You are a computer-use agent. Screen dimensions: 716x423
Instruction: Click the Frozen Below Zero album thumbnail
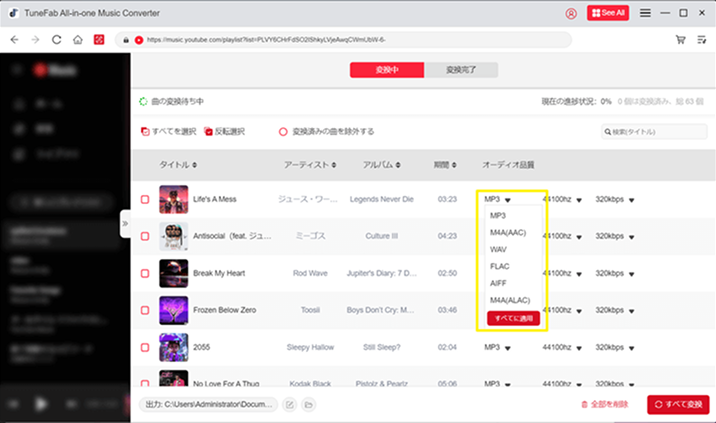pos(174,310)
